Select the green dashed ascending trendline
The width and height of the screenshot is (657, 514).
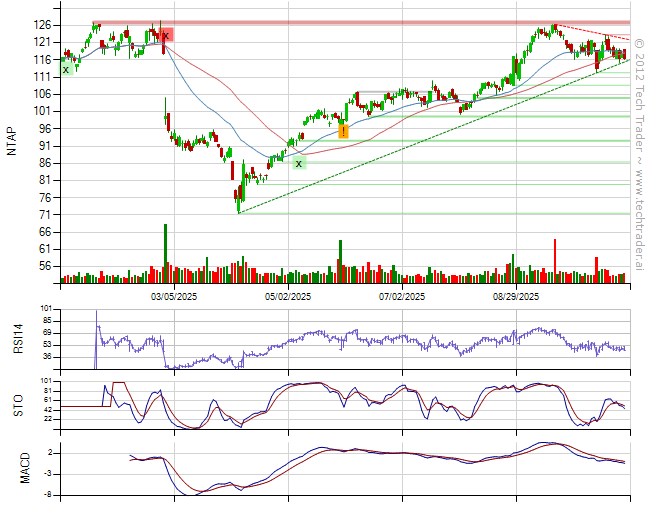click(x=420, y=152)
